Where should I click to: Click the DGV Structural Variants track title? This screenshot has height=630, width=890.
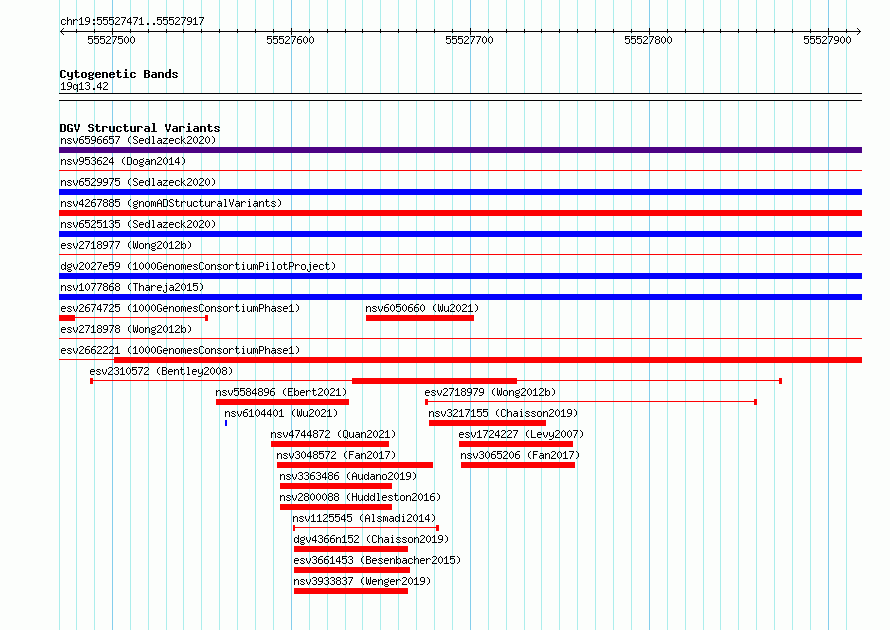[140, 128]
